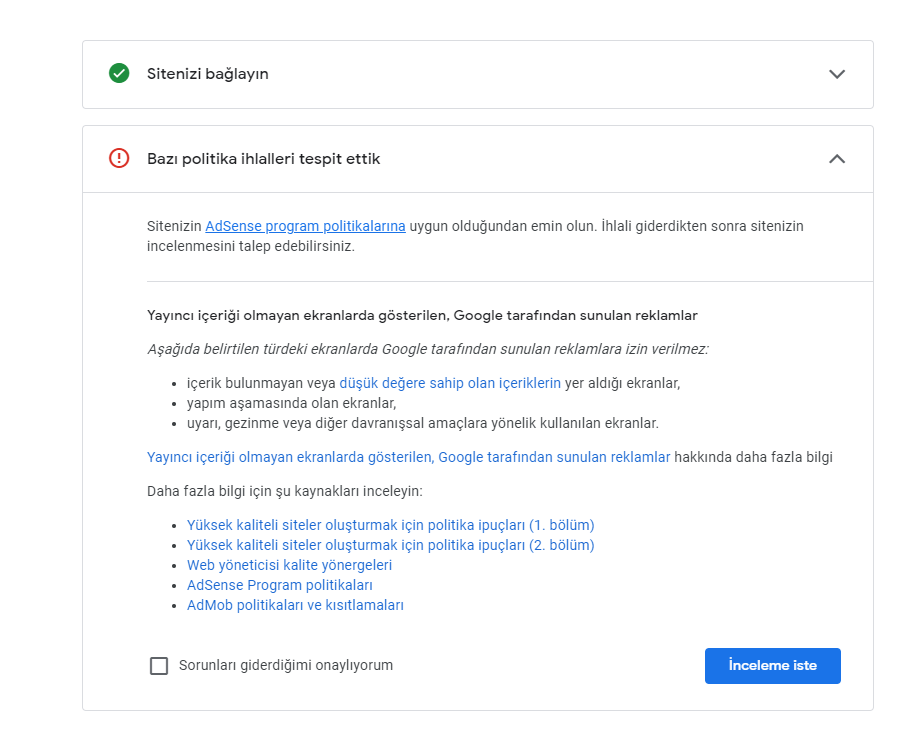Expand the Sitenizi bağlayın section chevron
Viewport: 913px width, 734px height.
pyautogui.click(x=837, y=74)
